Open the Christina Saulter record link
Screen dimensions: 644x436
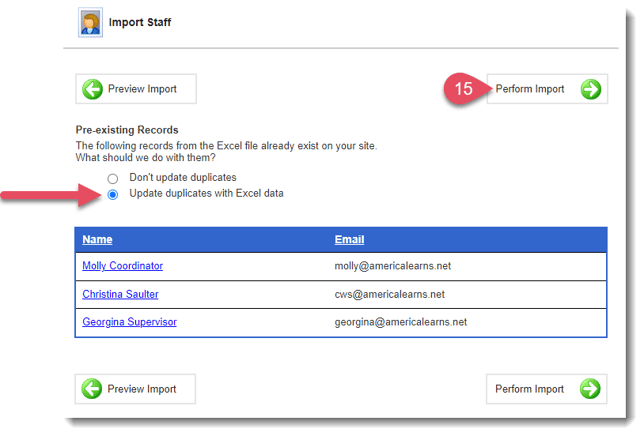pos(120,295)
